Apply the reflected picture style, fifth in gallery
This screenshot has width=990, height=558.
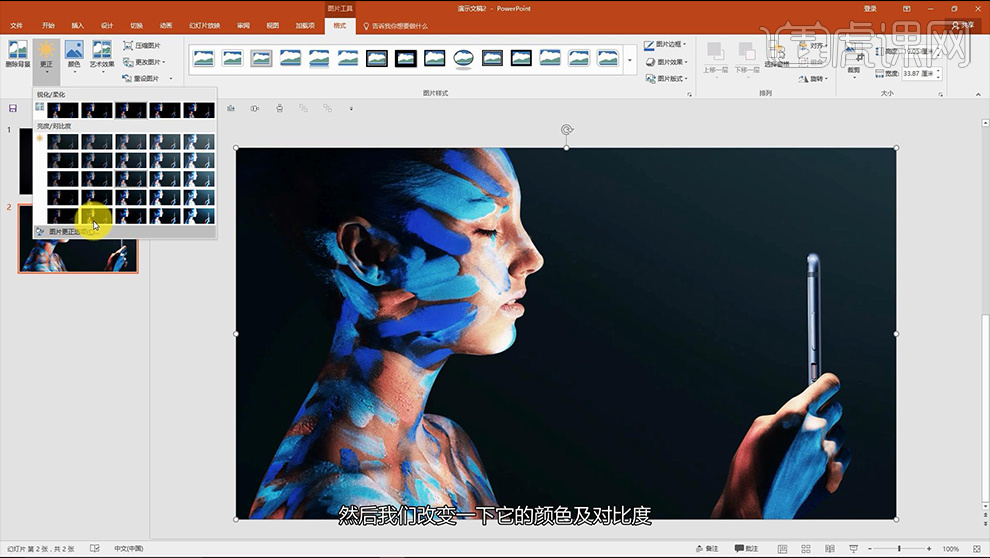[319, 59]
